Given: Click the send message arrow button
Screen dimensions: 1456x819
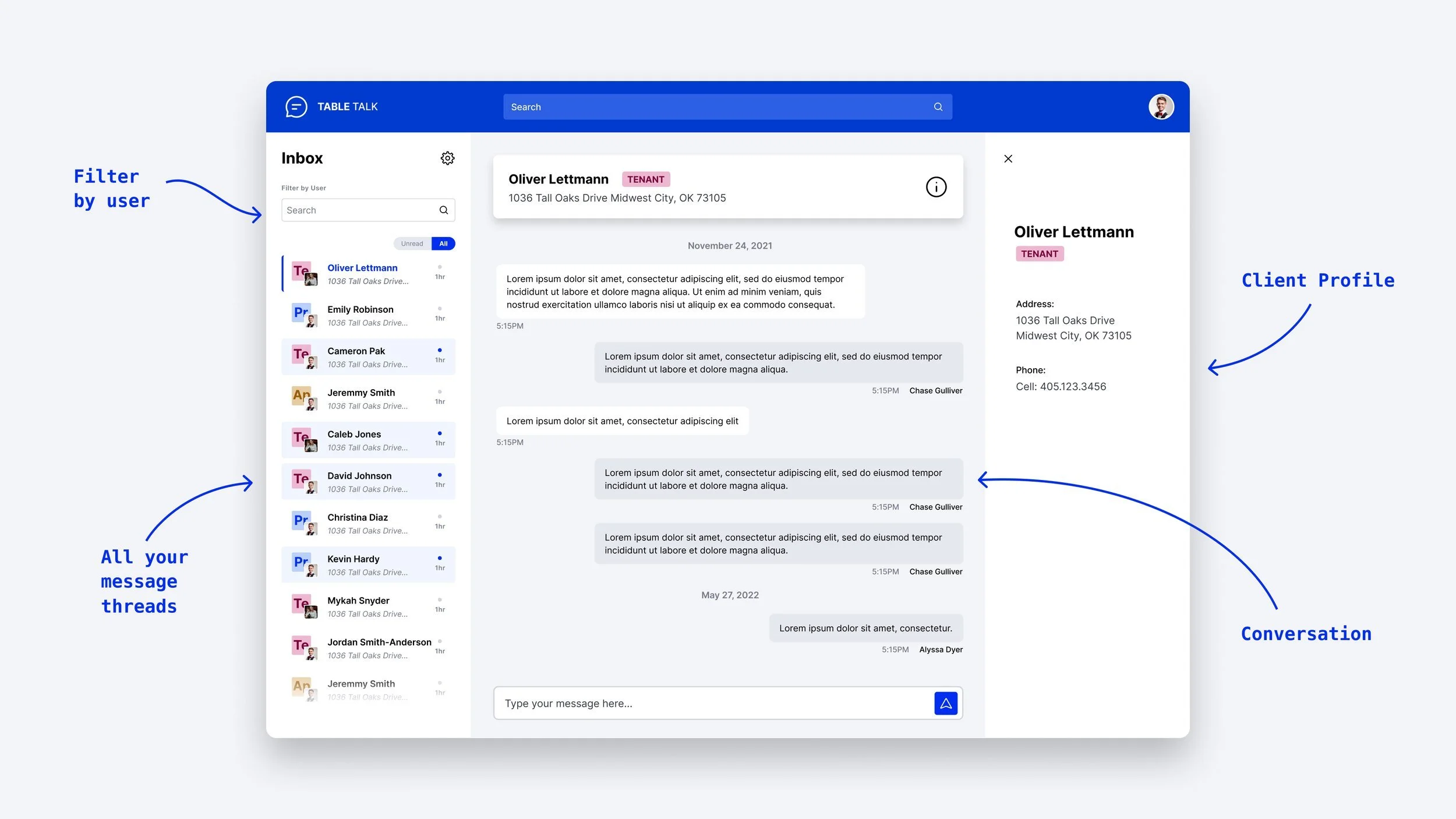Looking at the screenshot, I should (x=946, y=703).
